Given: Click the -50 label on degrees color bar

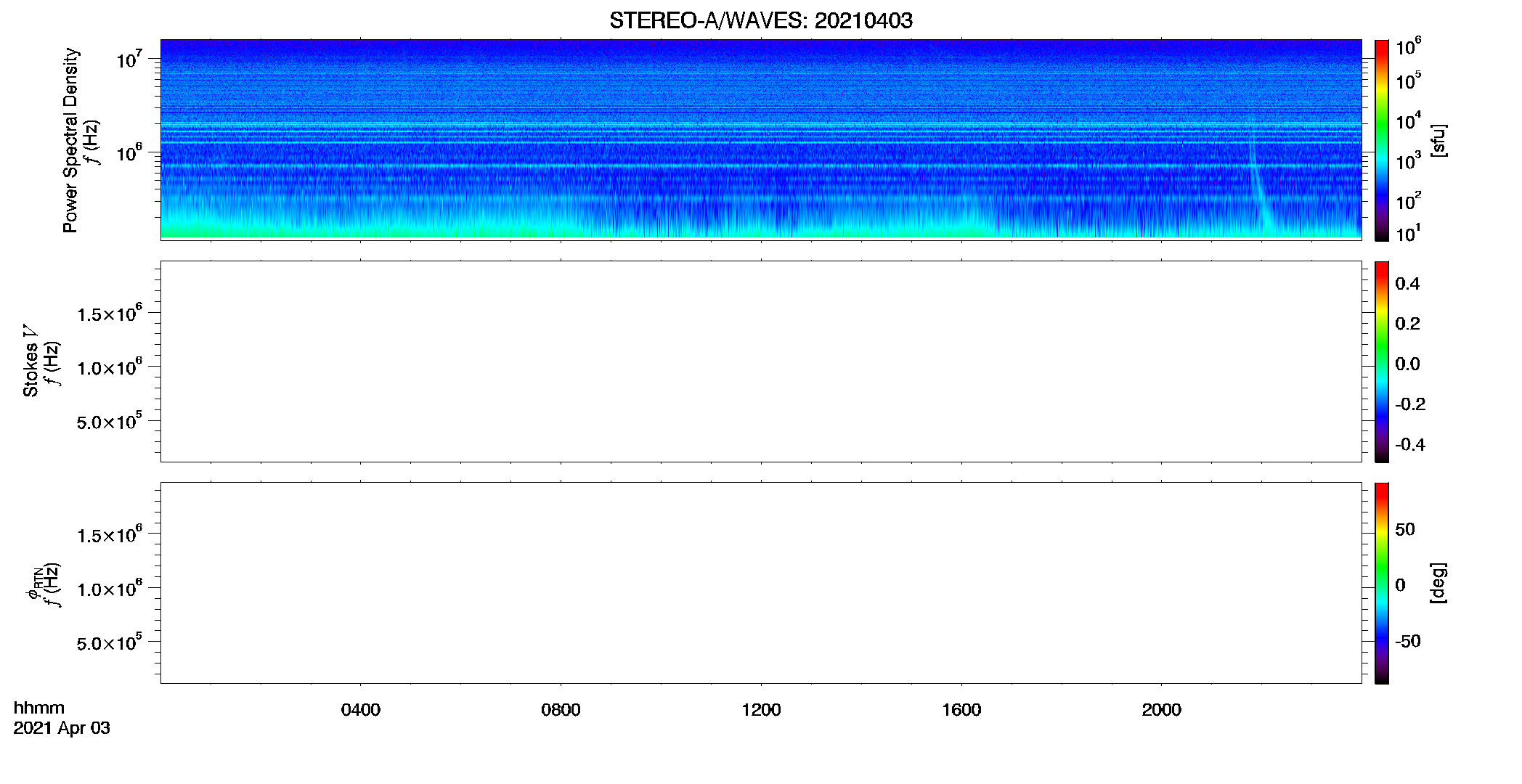Looking at the screenshot, I should coord(1408,642).
